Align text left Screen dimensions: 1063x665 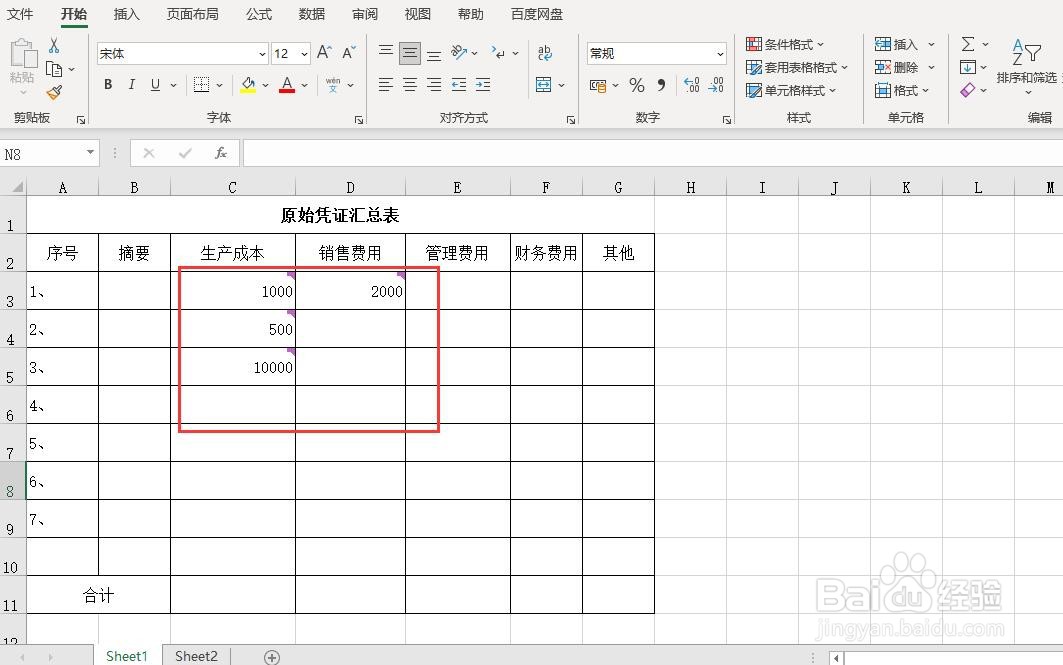tap(386, 84)
